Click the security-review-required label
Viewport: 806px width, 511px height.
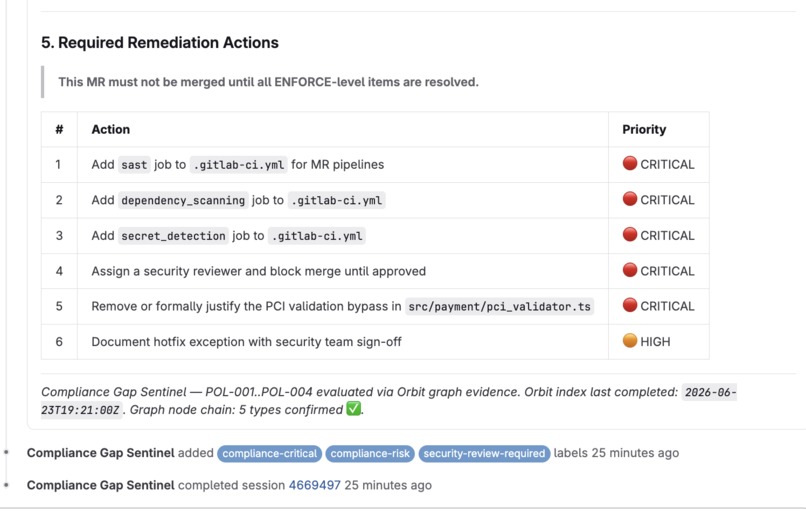coord(484,453)
